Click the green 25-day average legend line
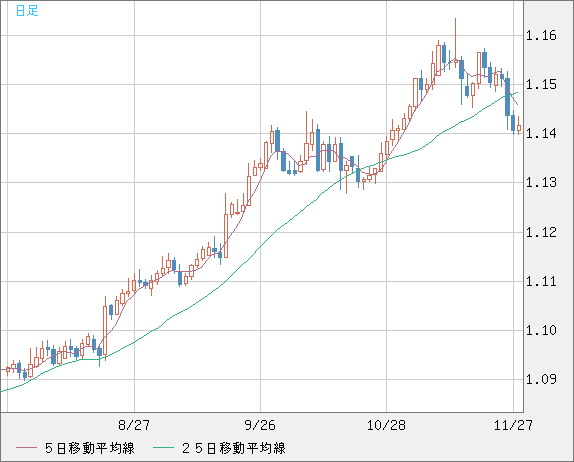 point(163,448)
